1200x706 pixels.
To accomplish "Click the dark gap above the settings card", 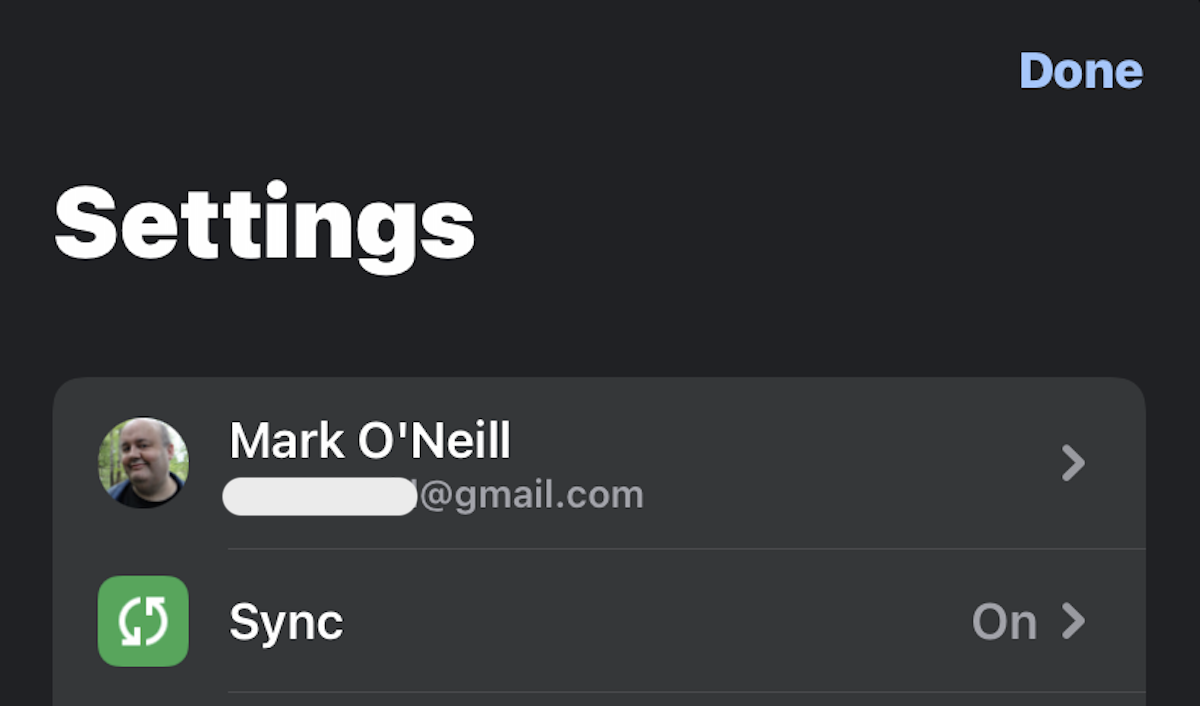I will (x=600, y=340).
